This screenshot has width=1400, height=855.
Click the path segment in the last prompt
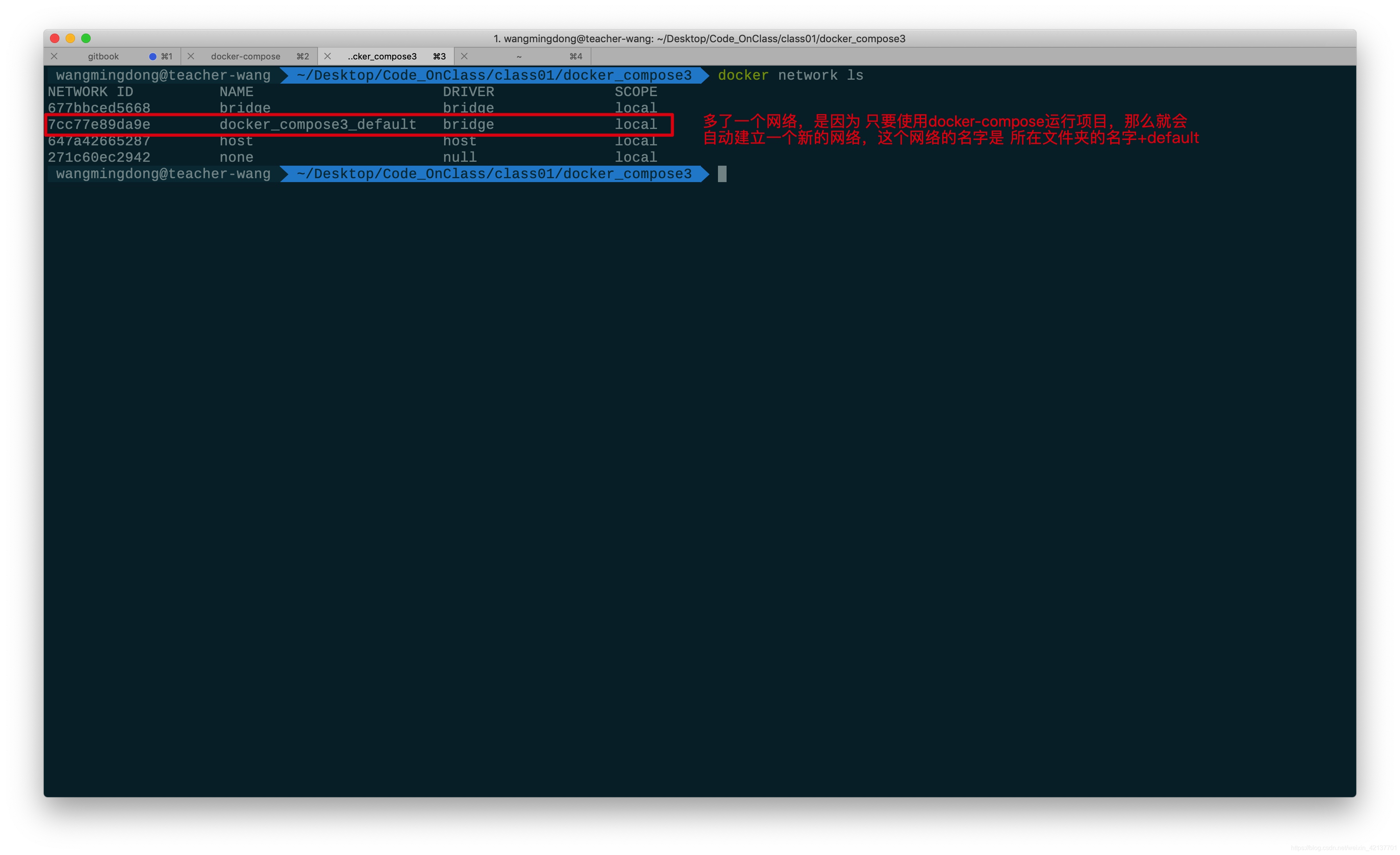[494, 174]
